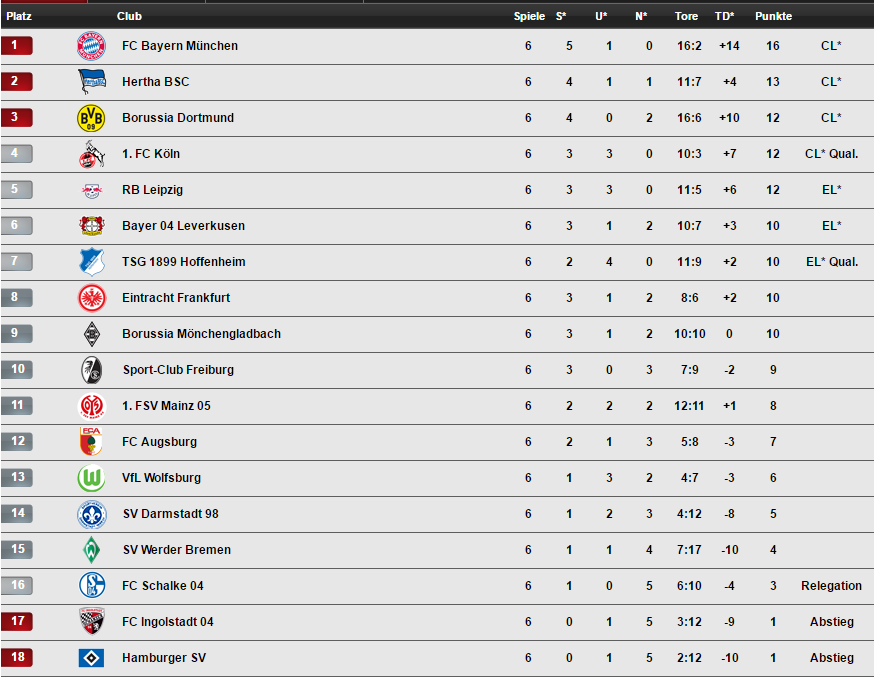The image size is (874, 677).
Task: Open the 1. FSV Mainz 05 link
Action: pyautogui.click(x=166, y=406)
